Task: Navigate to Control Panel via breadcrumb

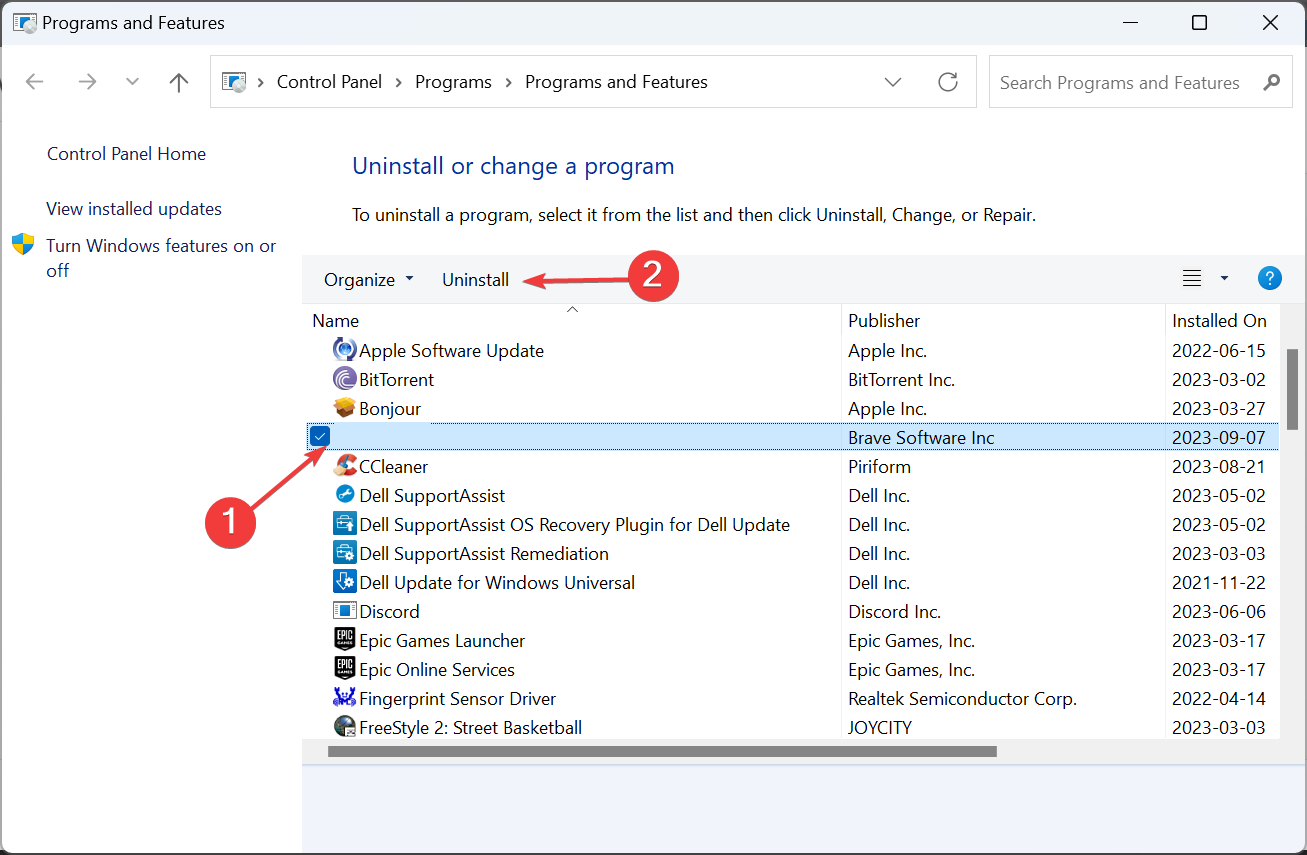Action: point(329,81)
